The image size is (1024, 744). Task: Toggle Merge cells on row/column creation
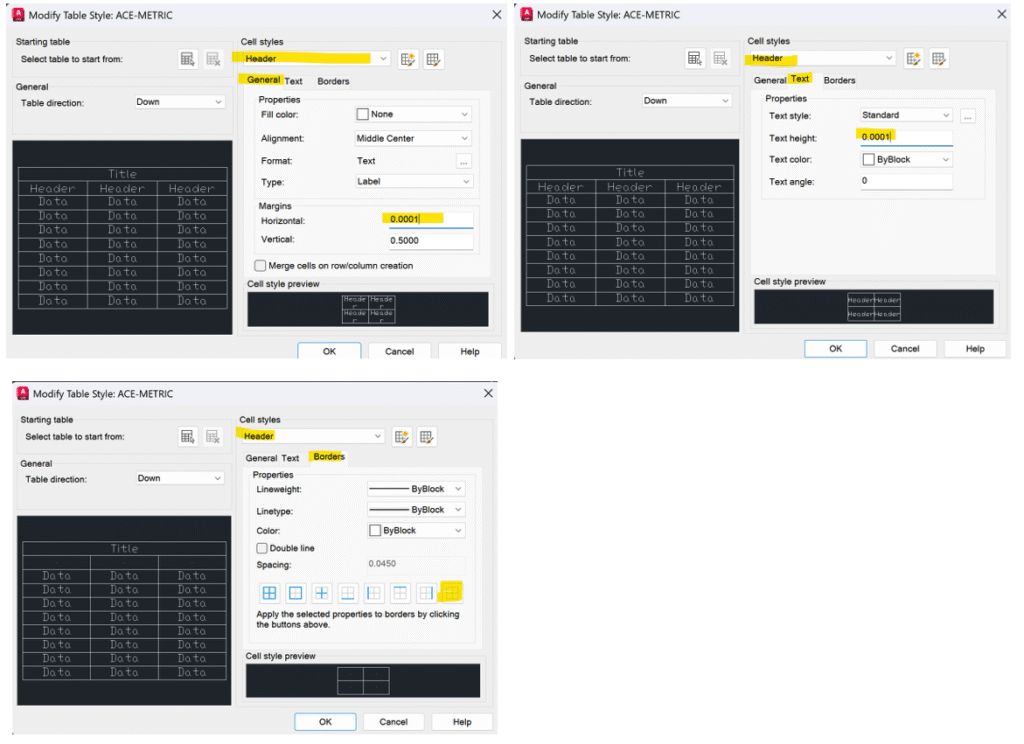(x=261, y=266)
